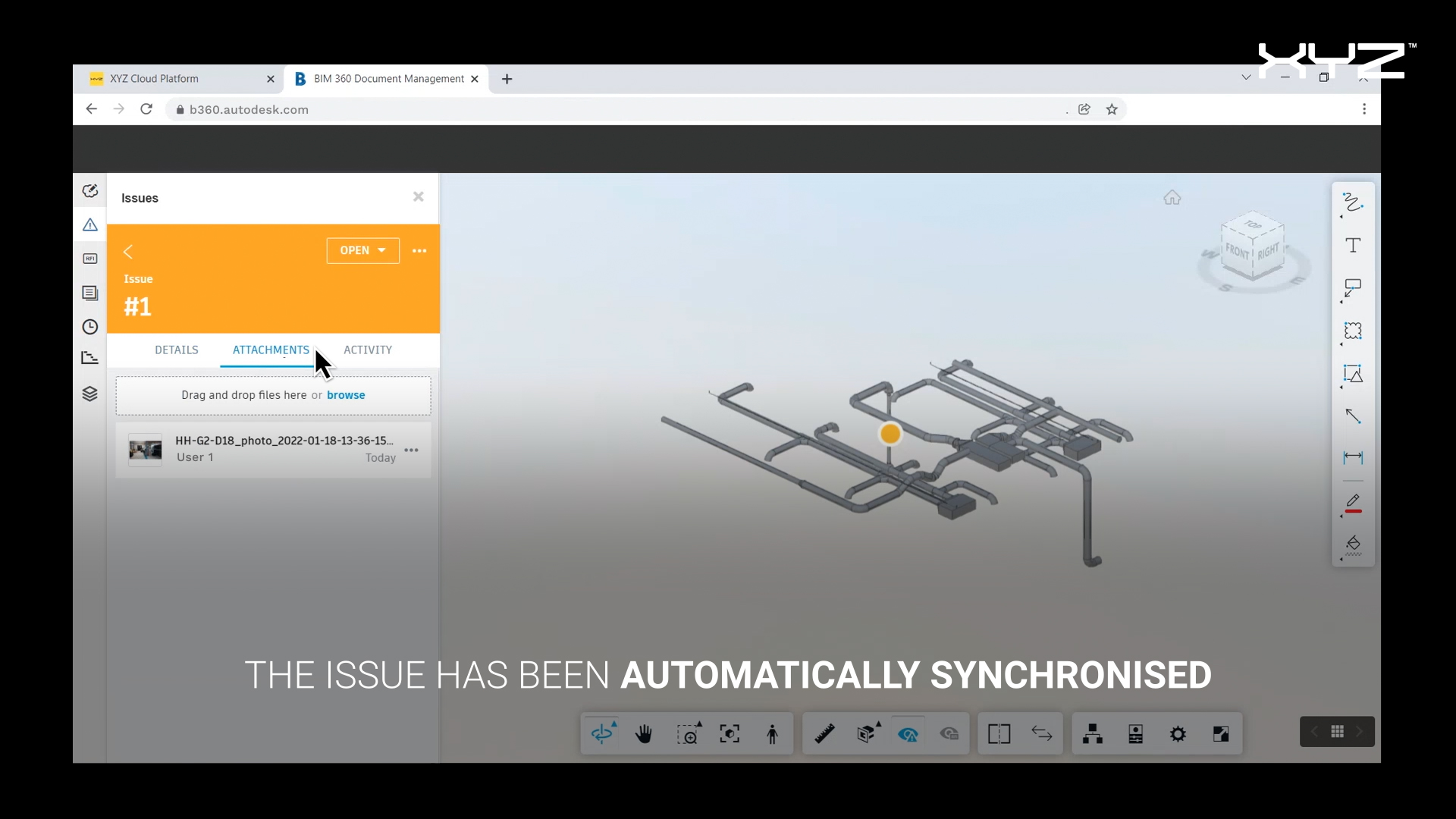Toggle issue visibility eye button
Viewport: 1456px width, 819px height.
908,733
